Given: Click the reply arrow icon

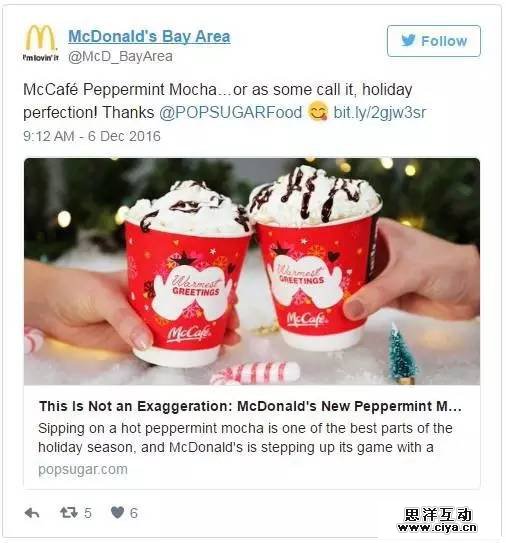Looking at the screenshot, I should pos(32,513).
